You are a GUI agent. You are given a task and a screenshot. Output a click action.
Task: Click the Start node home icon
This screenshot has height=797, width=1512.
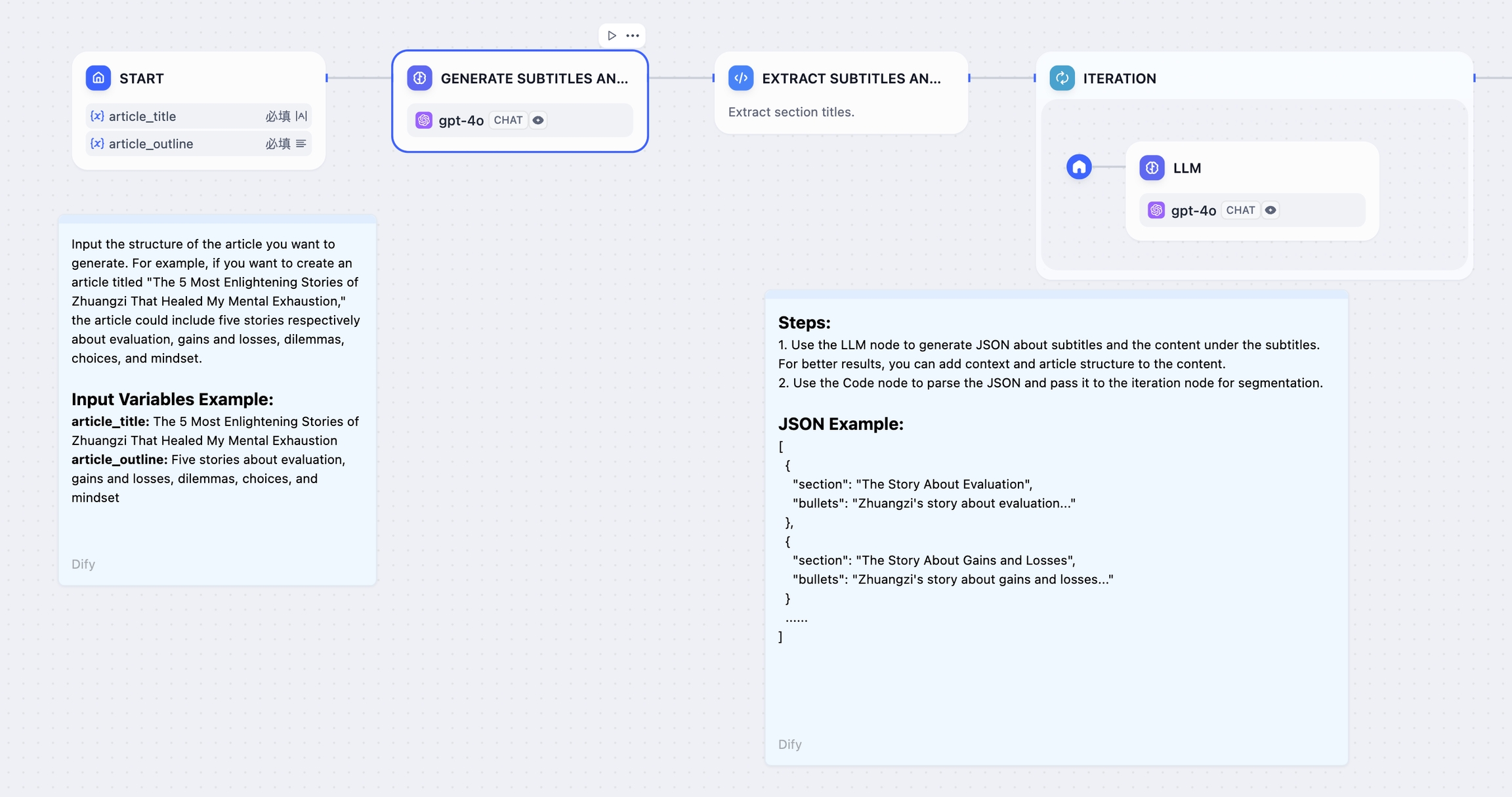(98, 78)
